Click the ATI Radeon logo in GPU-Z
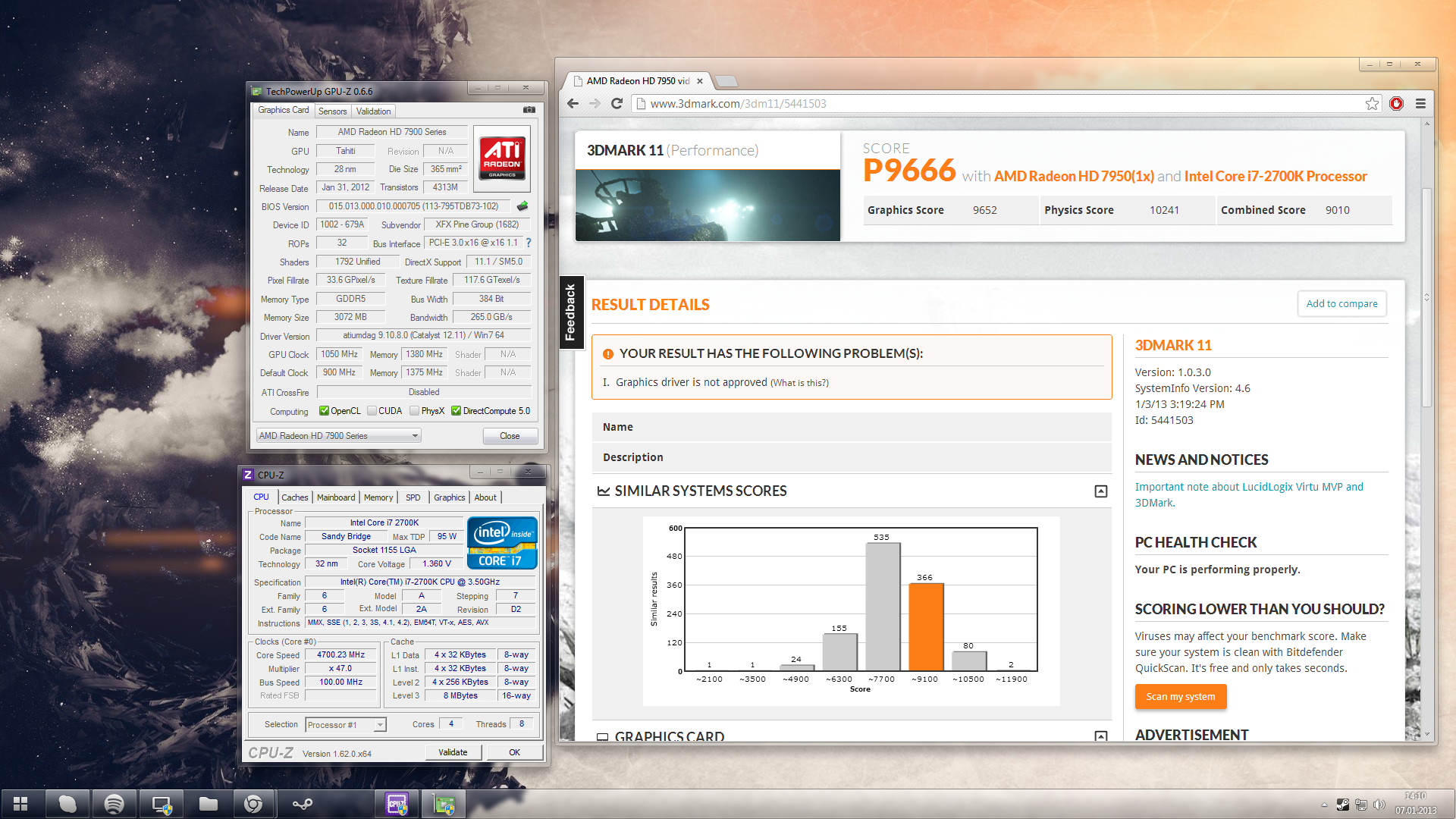Image resolution: width=1456 pixels, height=819 pixels. [502, 158]
